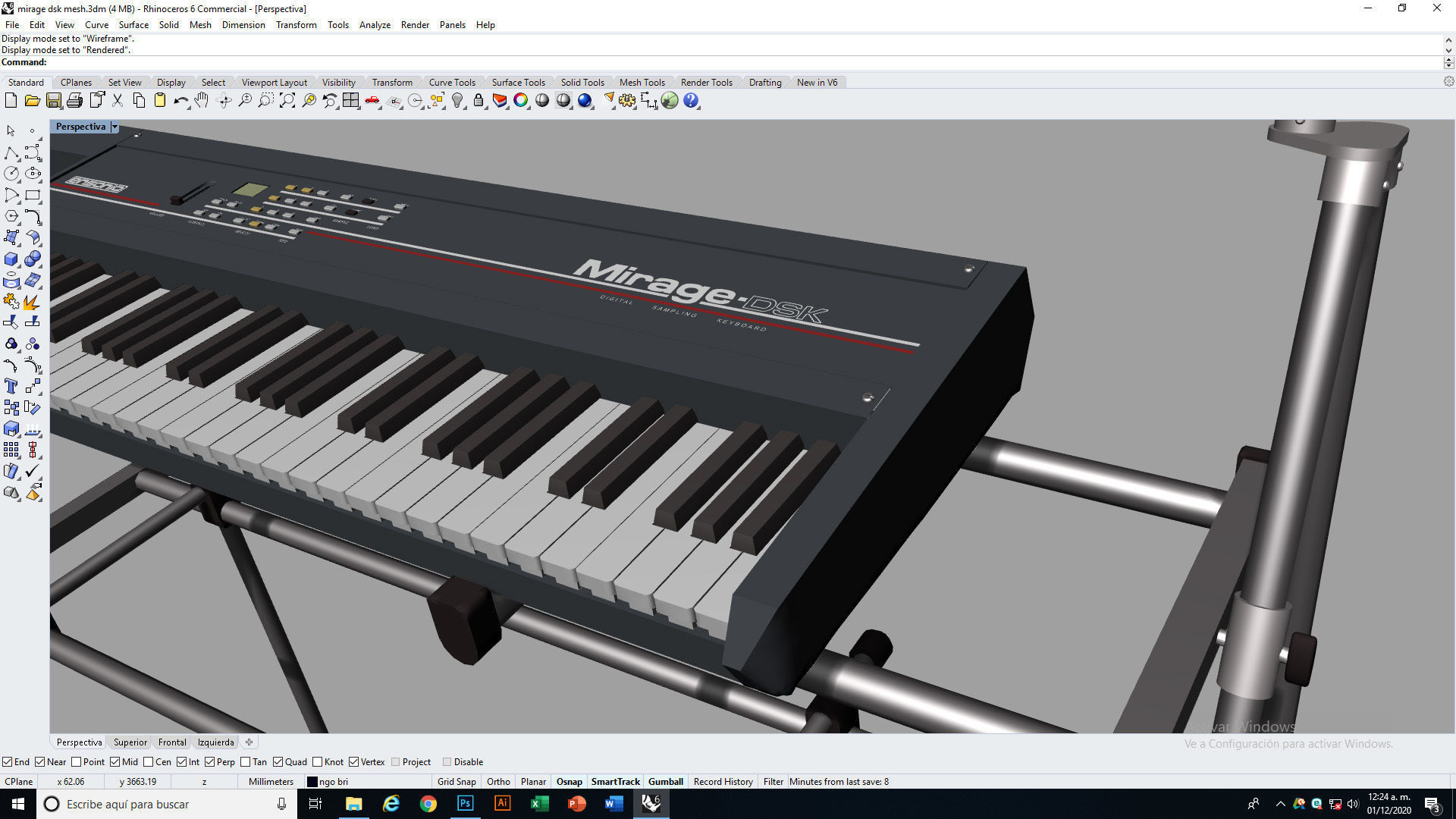Show hidden system tray icons chevron
Viewport: 1456px width, 819px height.
coord(1280,804)
